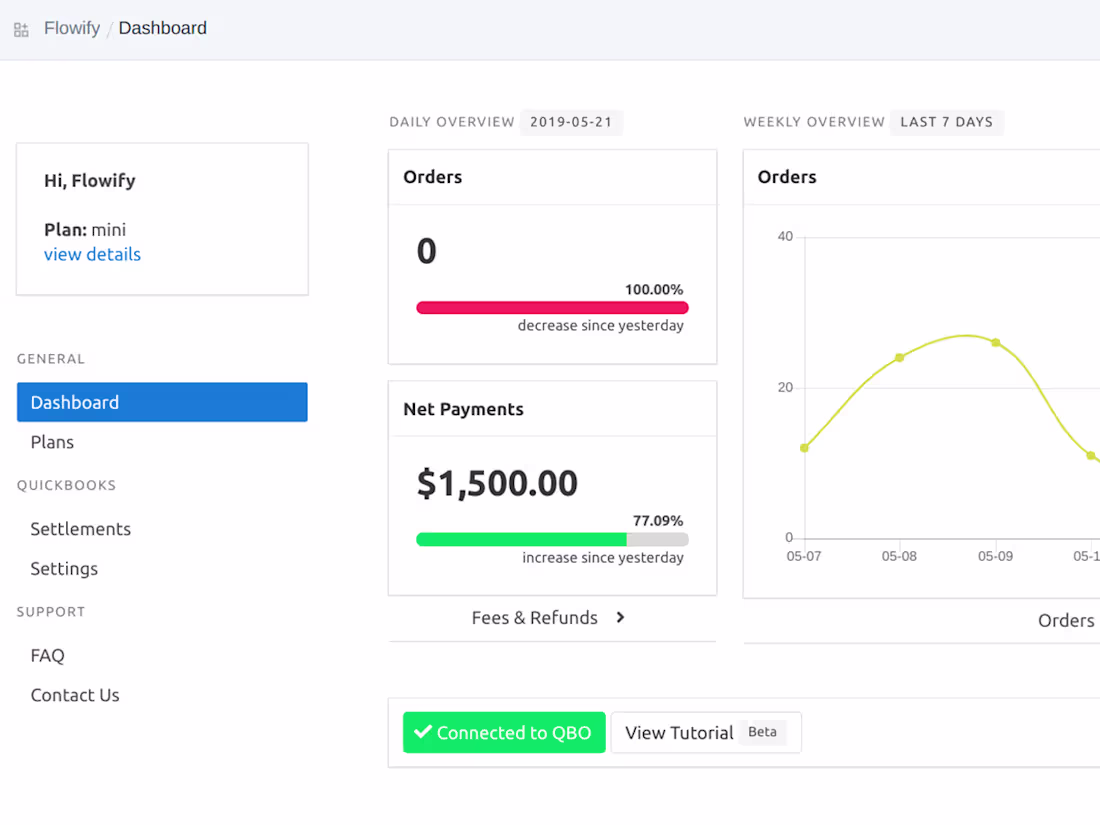Click the view details link for plan

point(92,254)
